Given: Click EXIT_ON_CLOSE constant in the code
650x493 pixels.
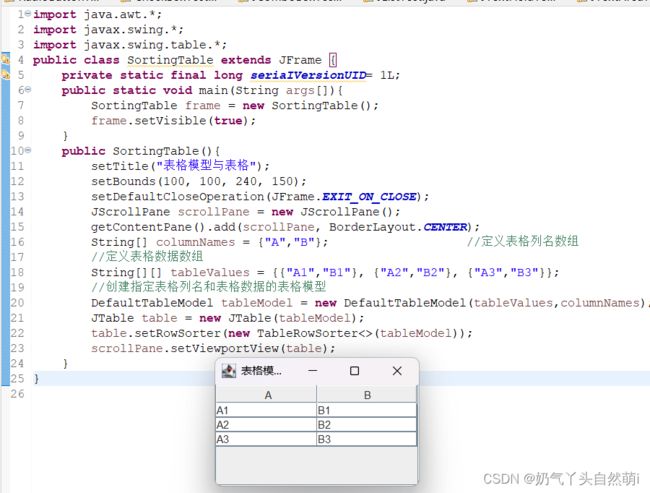Looking at the screenshot, I should (369, 196).
